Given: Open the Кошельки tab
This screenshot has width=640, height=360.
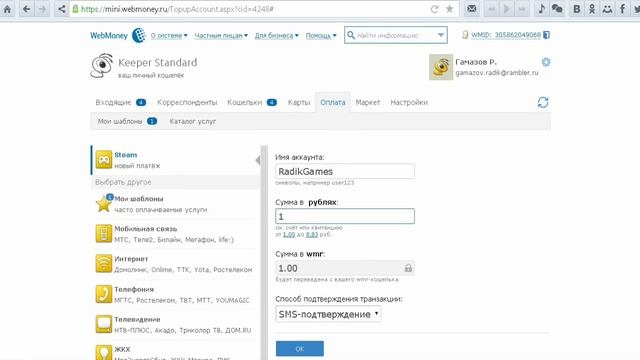Looking at the screenshot, I should click(x=252, y=102).
